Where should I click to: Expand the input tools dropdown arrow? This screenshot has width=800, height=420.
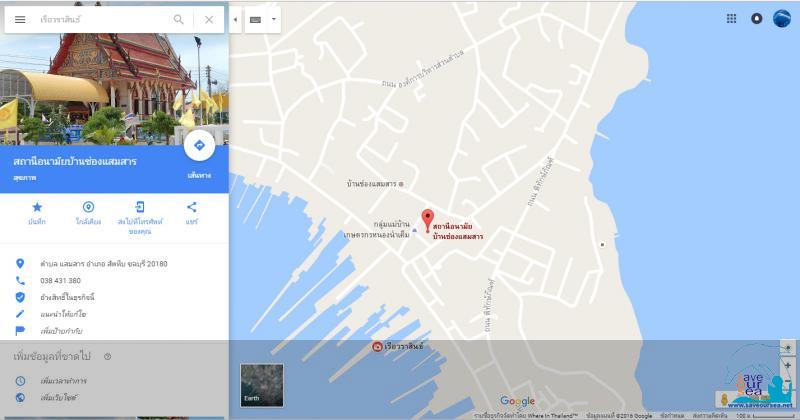click(273, 19)
